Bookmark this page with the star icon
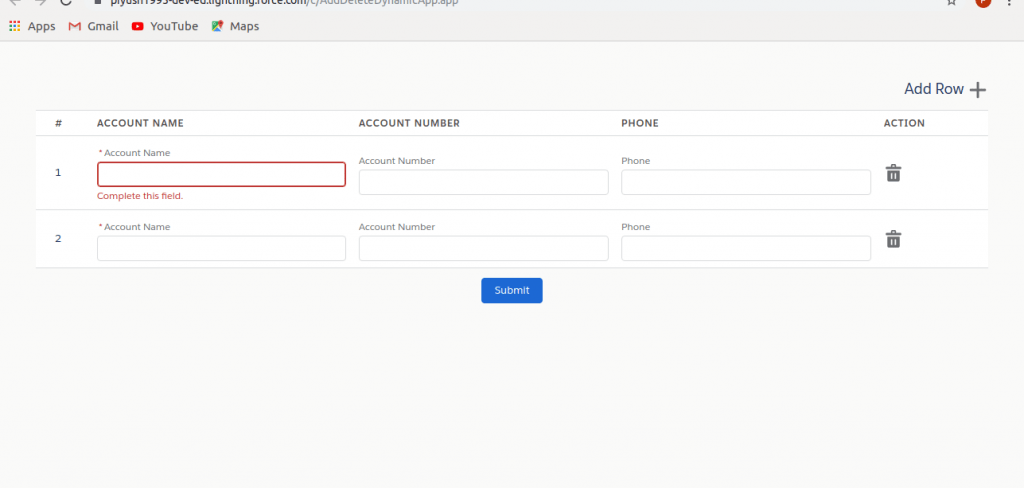 (951, 3)
